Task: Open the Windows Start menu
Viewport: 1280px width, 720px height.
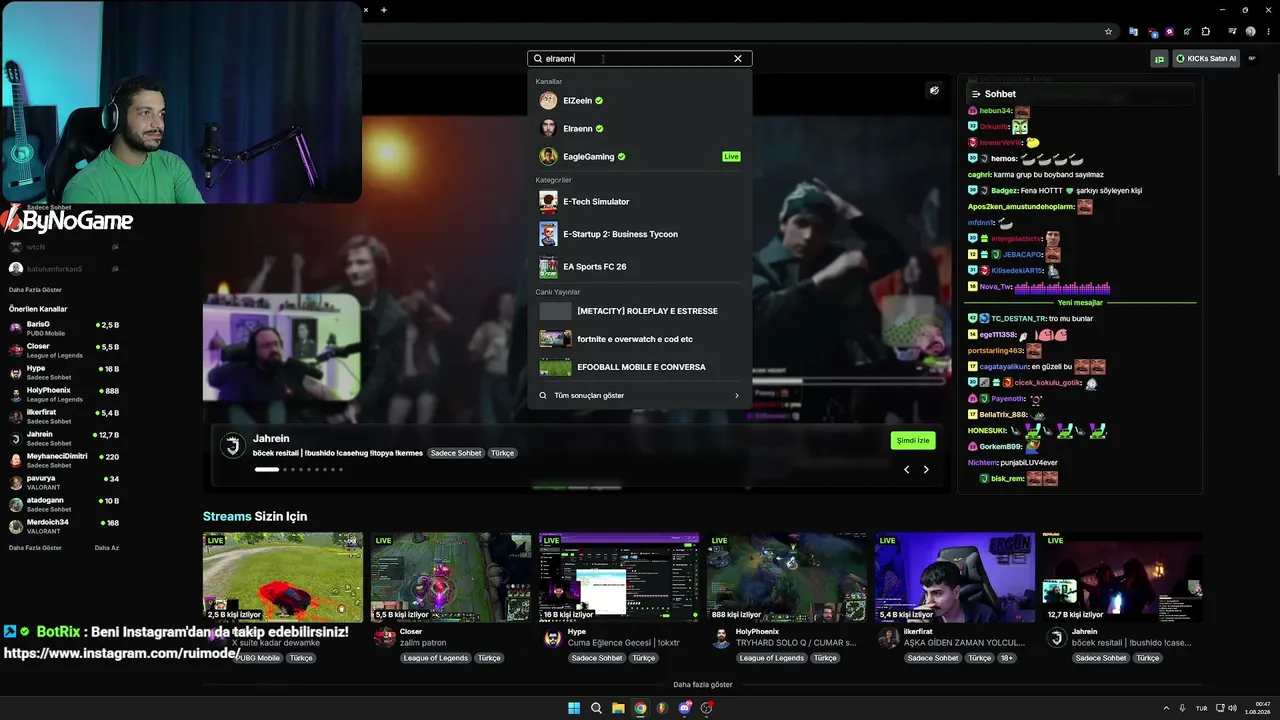Action: 574,708
